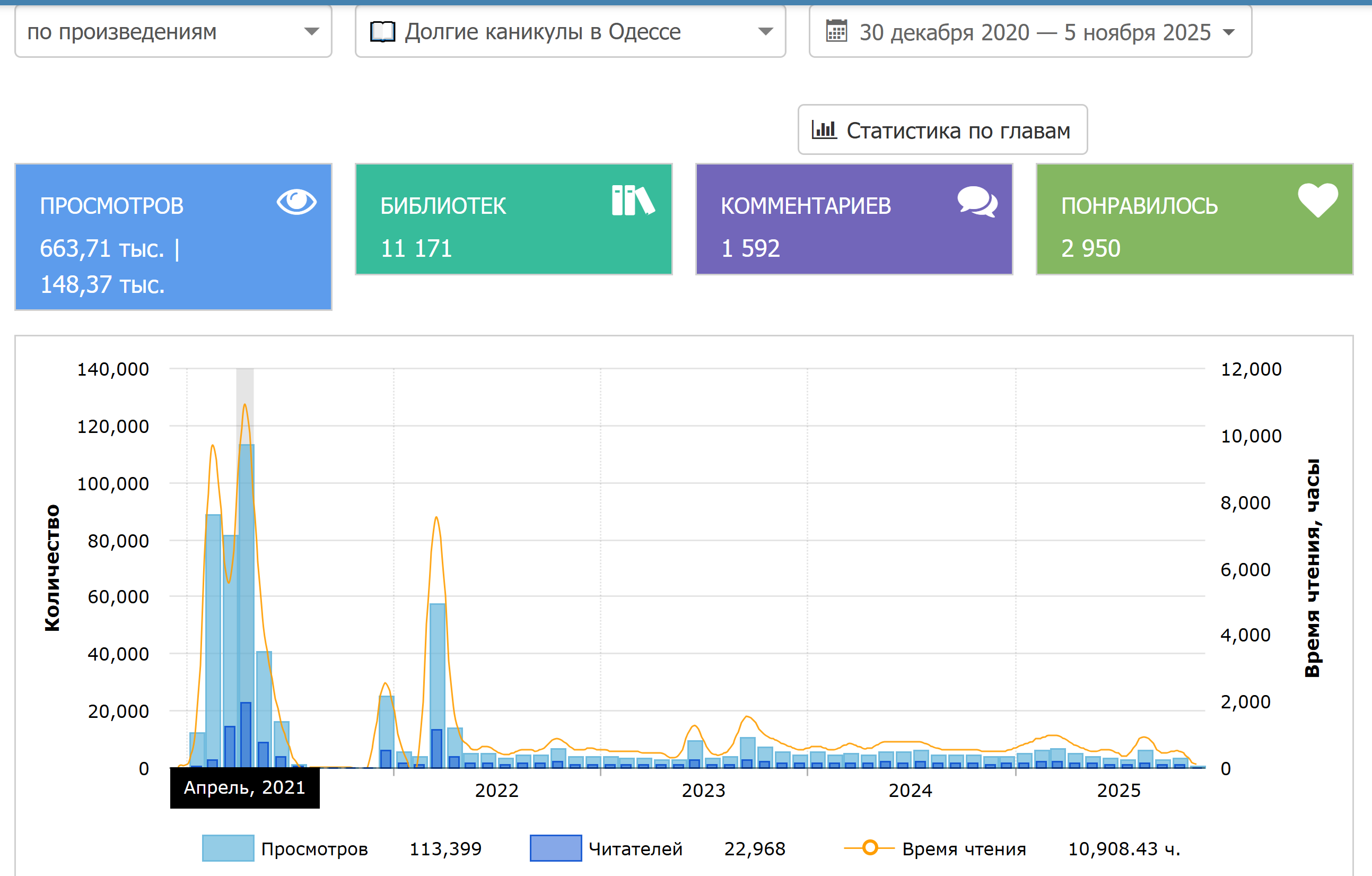Viewport: 1372px width, 876px height.
Task: Toggle the Просмотров series in the chart legend
Action: [314, 848]
